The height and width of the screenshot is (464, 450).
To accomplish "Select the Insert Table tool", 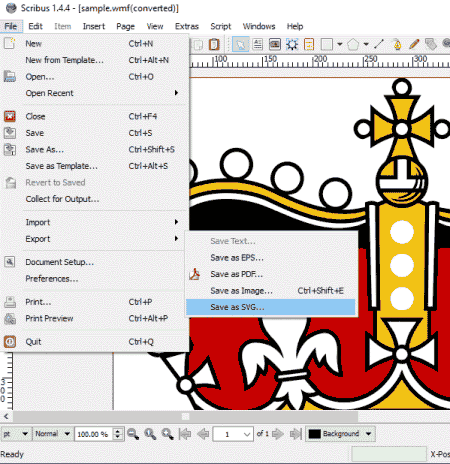I will click(309, 44).
